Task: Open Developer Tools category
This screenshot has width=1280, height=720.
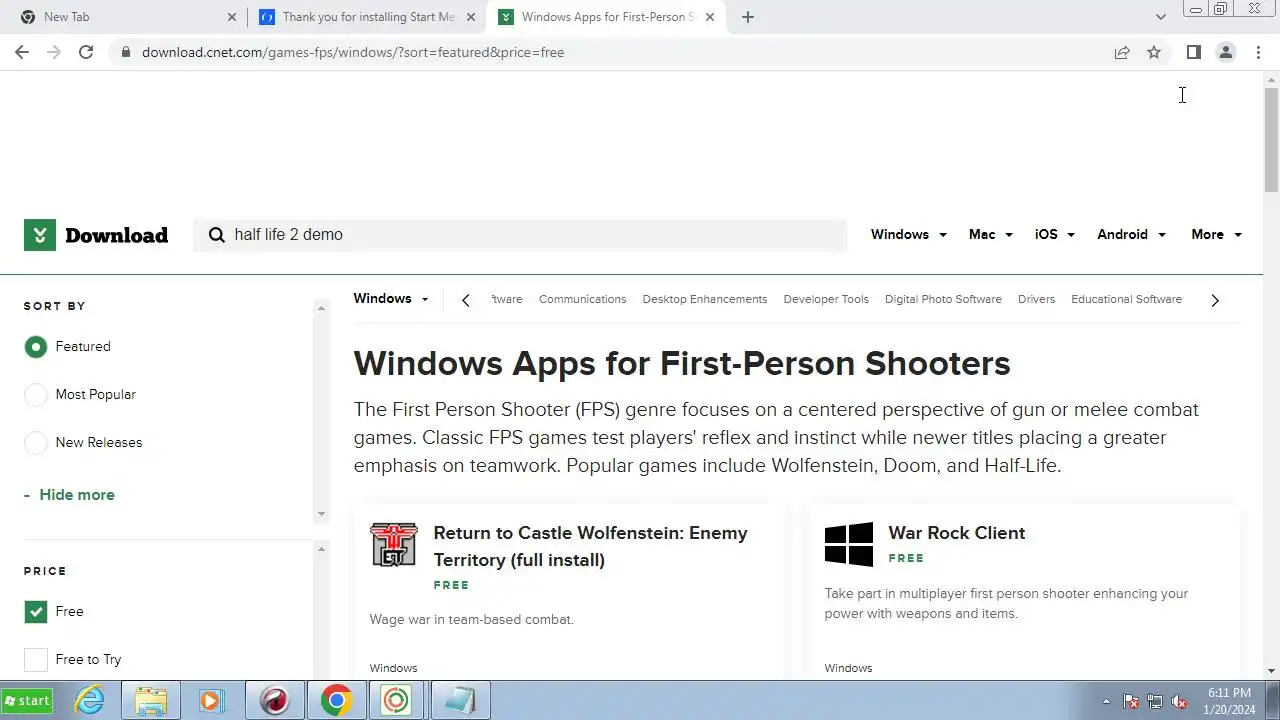Action: (x=826, y=299)
